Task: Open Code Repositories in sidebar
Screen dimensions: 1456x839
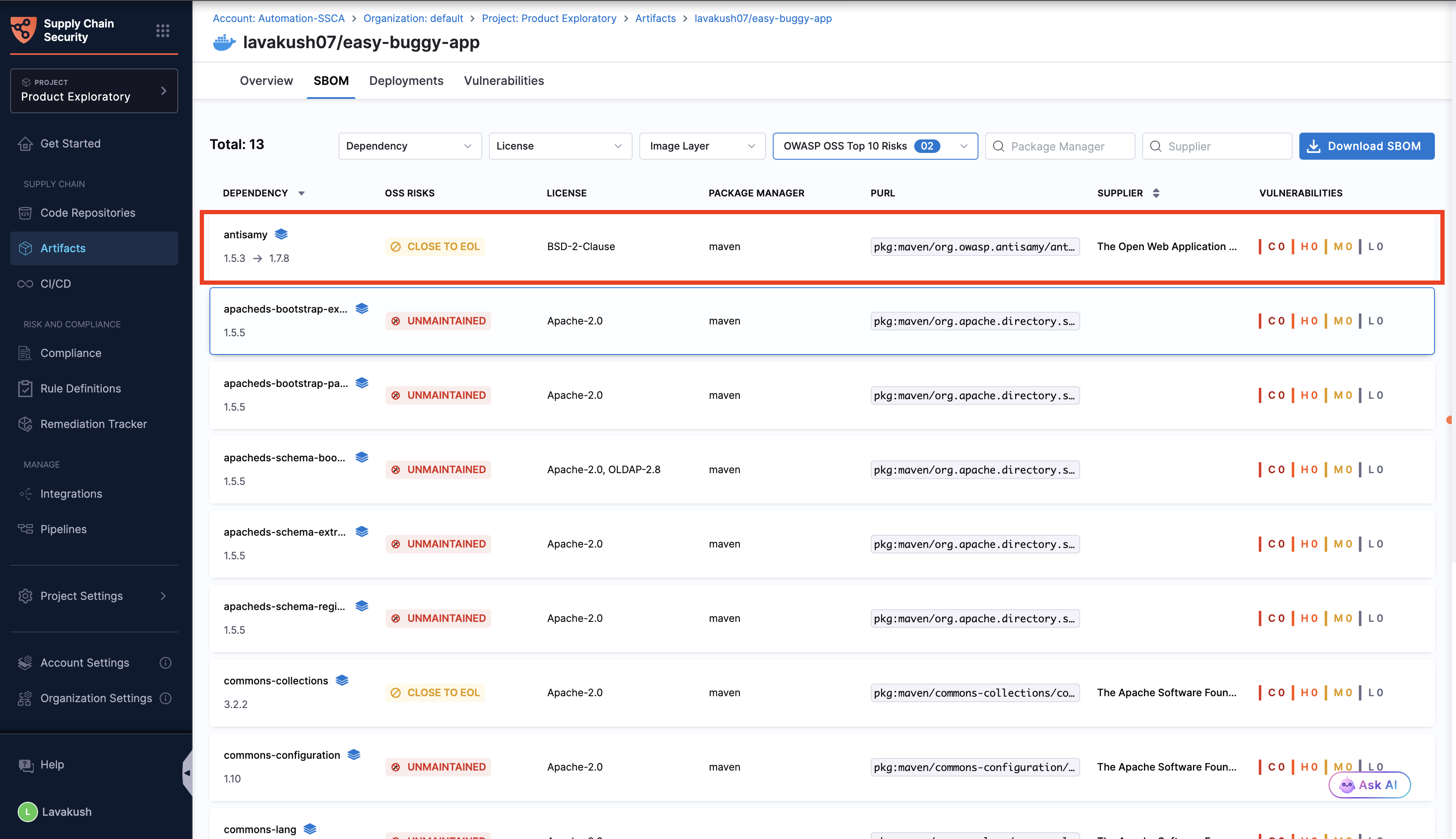Action: coord(87,212)
